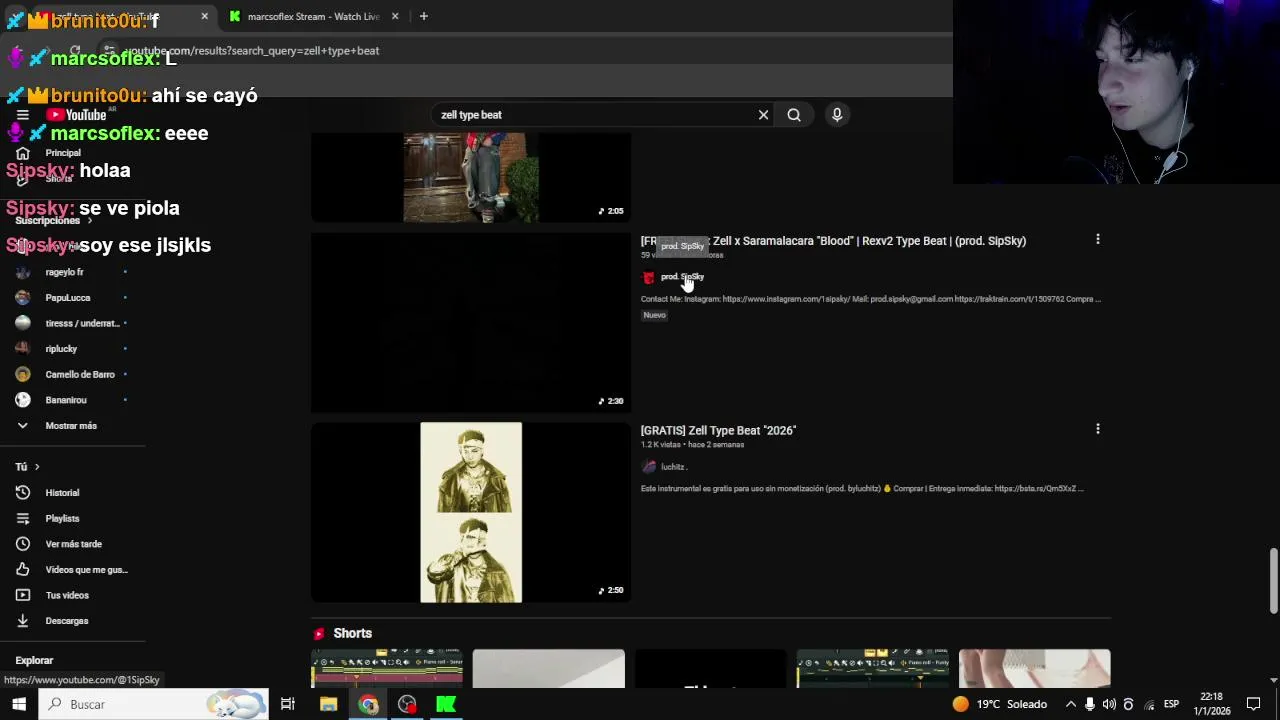Click the page vertical scrollbar thumb

tap(1273, 580)
